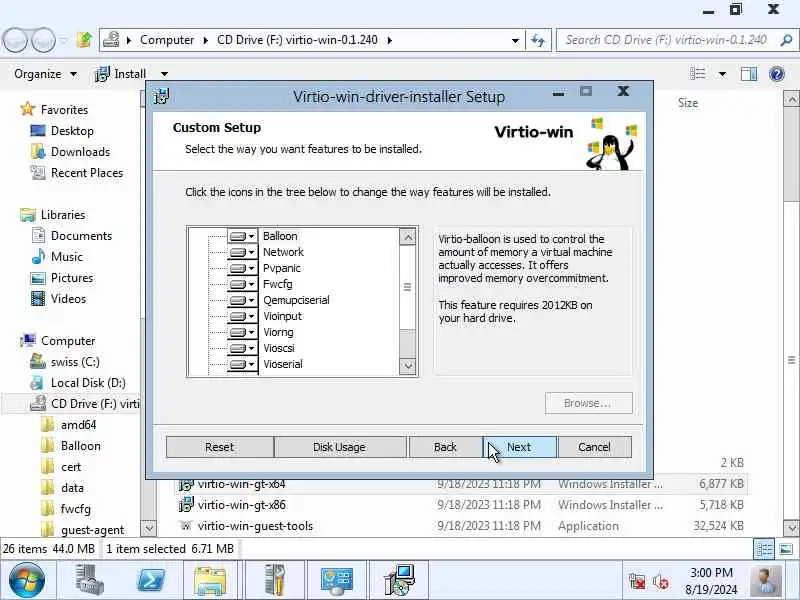The image size is (800, 600).
Task: Open the address bar history dropdown
Action: (515, 40)
